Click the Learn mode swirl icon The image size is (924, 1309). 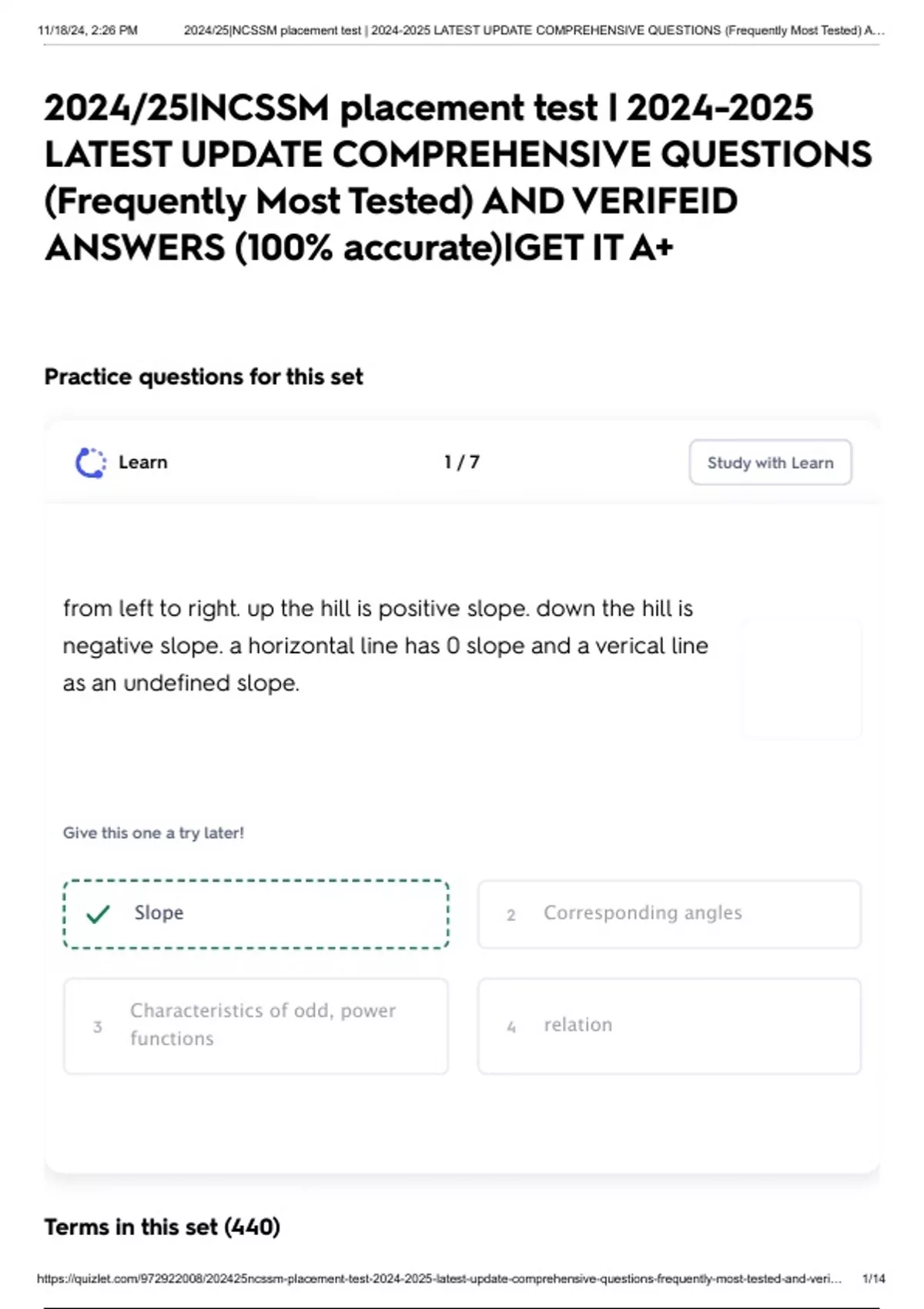[x=91, y=463]
